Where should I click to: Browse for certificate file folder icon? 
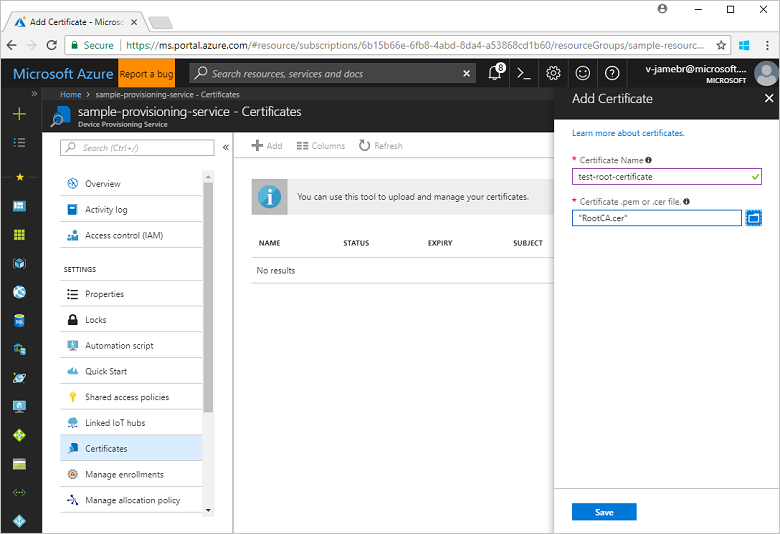pyautogui.click(x=753, y=218)
